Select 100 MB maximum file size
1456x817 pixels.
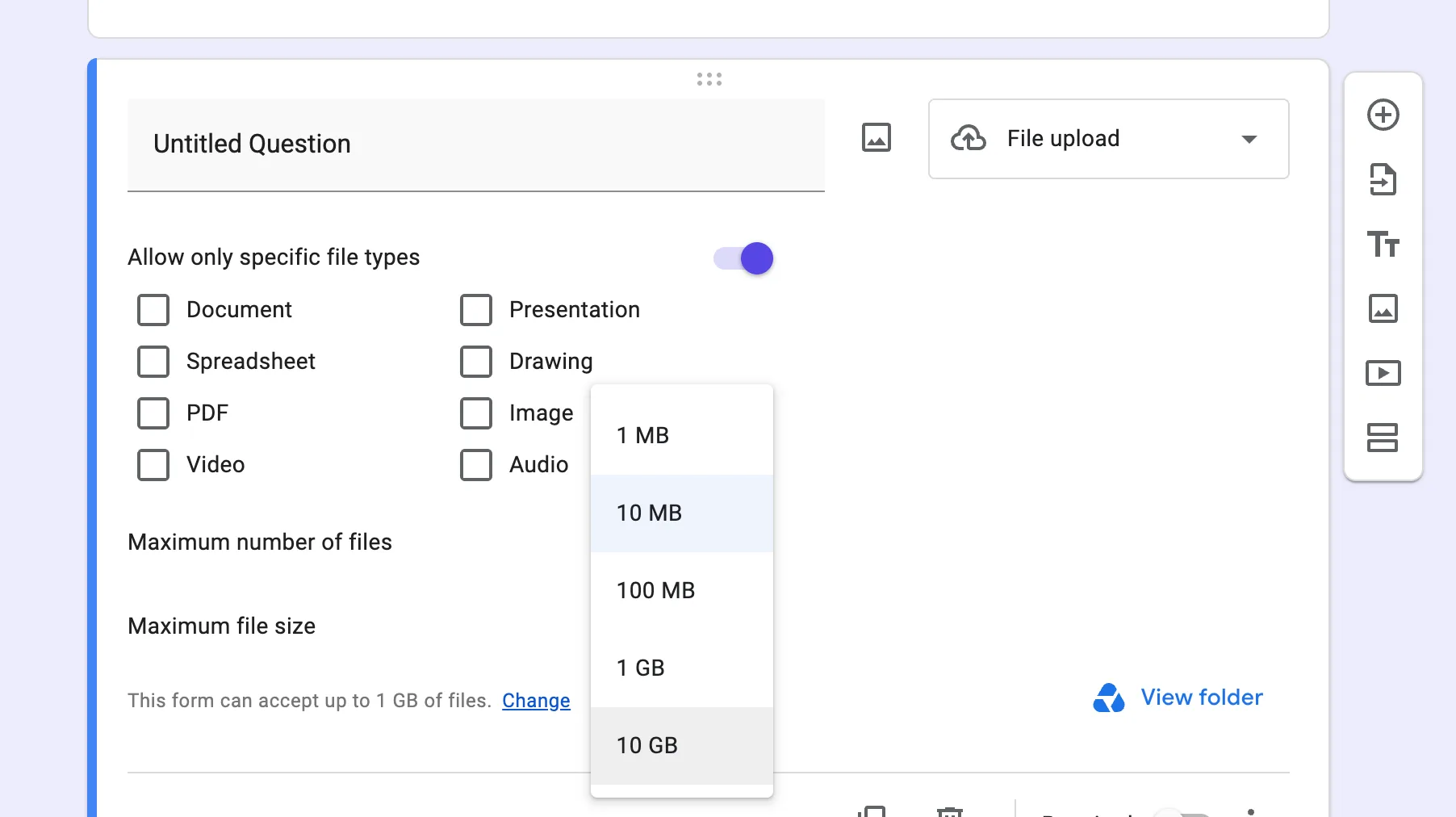(x=682, y=591)
